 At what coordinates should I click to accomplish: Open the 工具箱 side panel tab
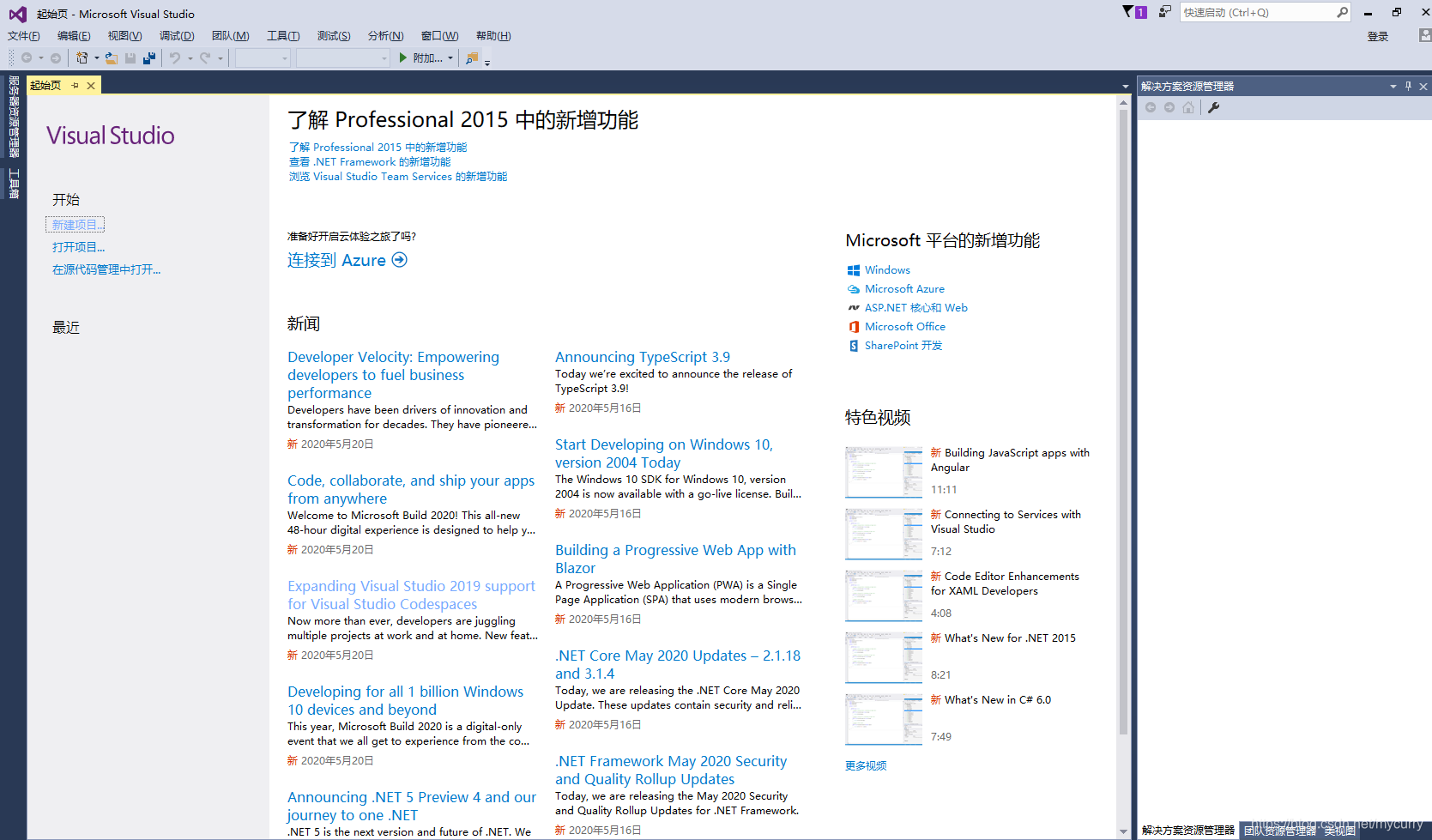click(x=14, y=184)
